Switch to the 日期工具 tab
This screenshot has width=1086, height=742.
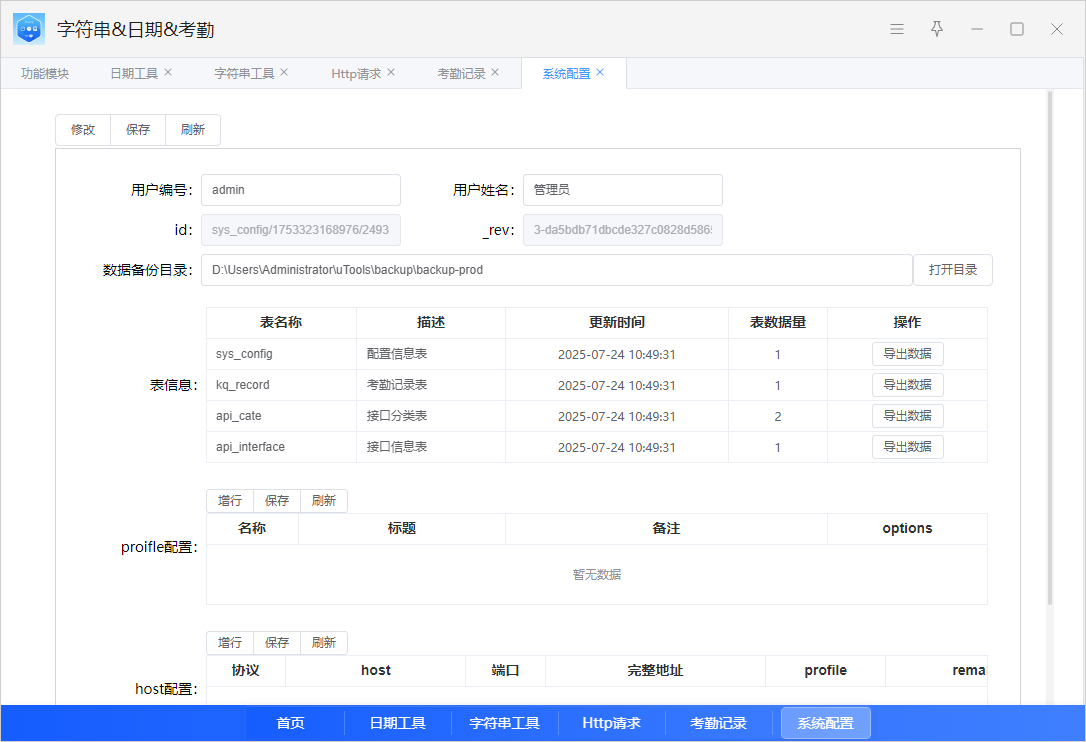pyautogui.click(x=134, y=73)
